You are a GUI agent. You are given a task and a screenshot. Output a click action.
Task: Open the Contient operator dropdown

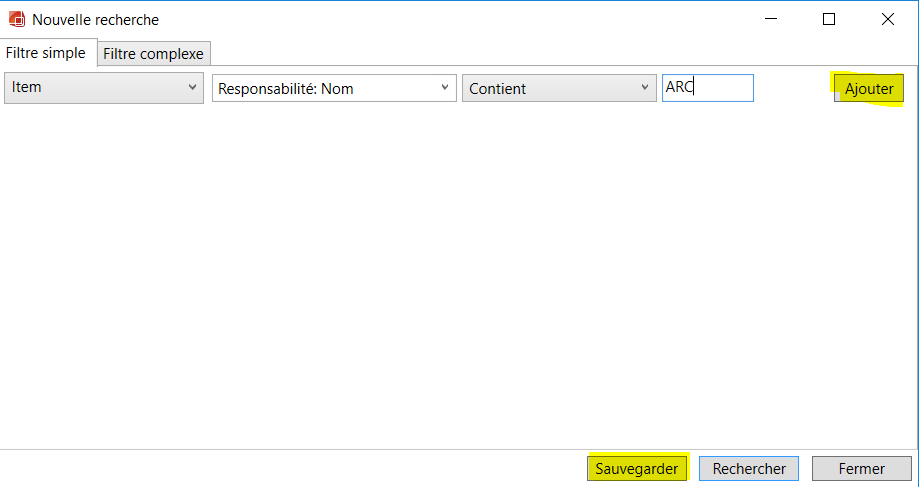point(558,89)
